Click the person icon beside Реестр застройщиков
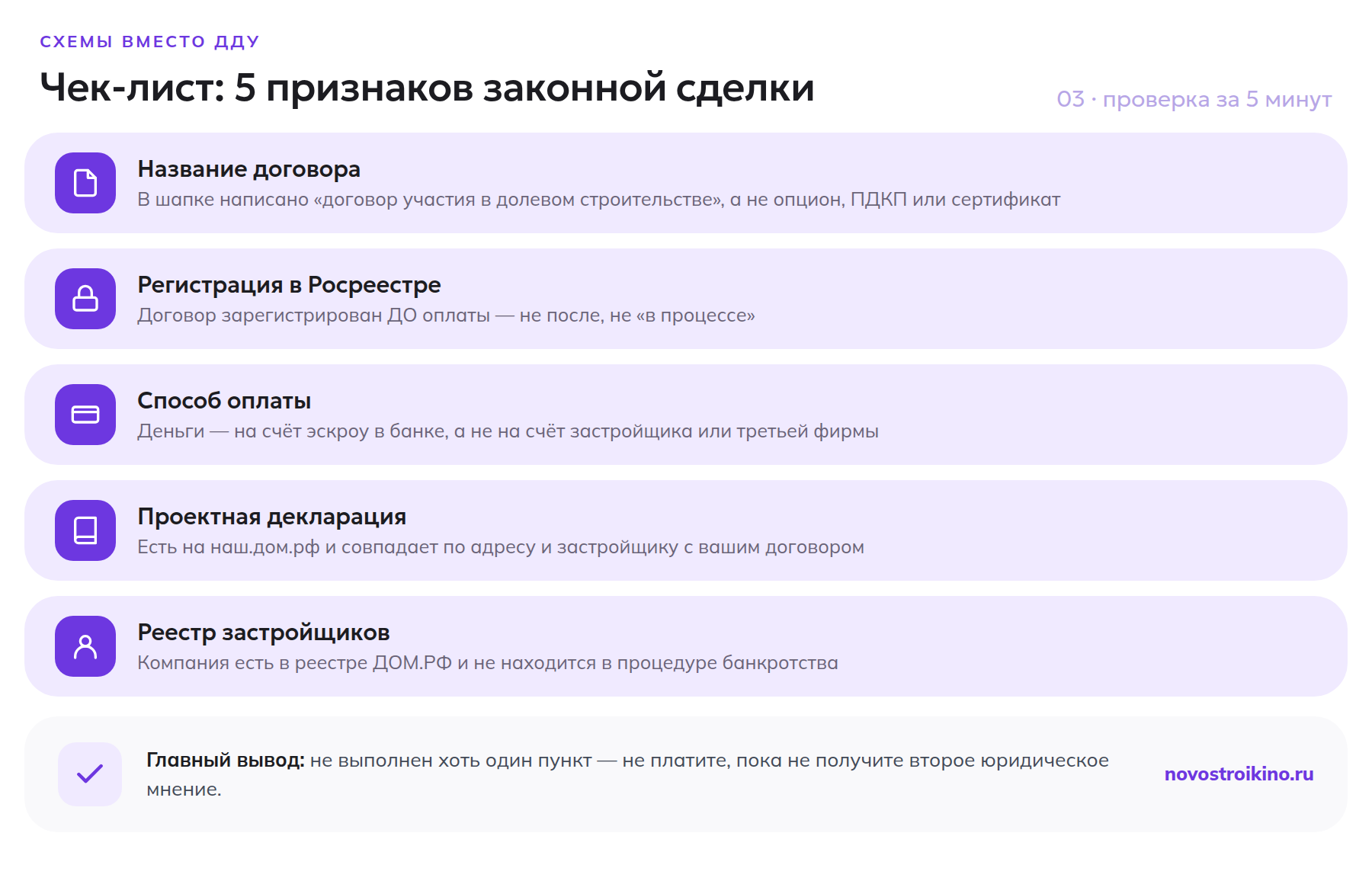 (85, 646)
